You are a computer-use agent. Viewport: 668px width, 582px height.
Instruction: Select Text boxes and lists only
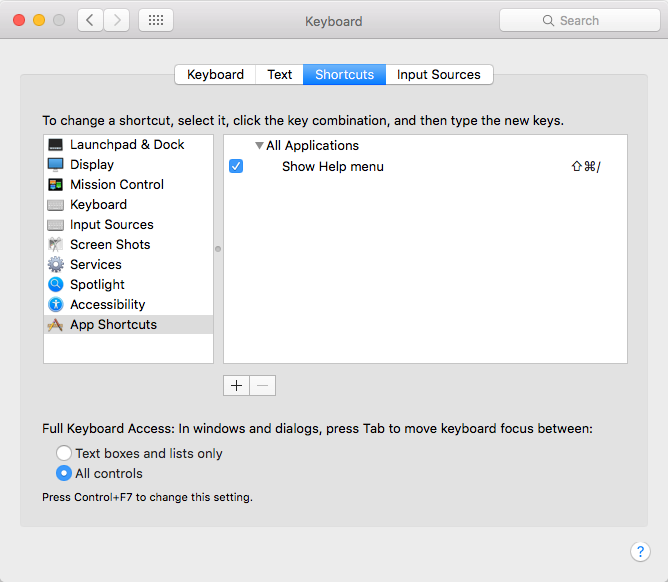(x=64, y=453)
